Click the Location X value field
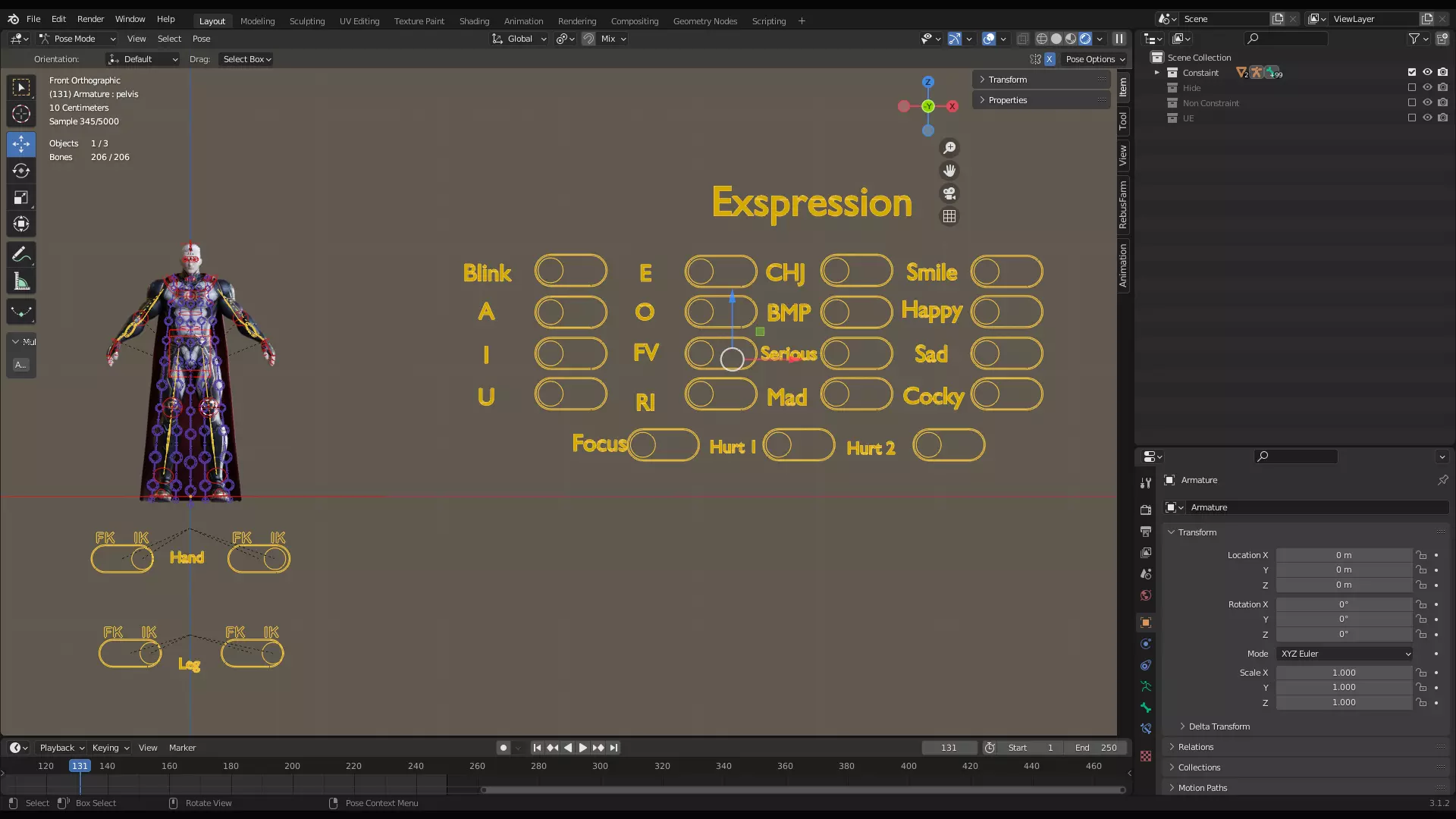Screen dimensions: 1456x819 pyautogui.click(x=1343, y=555)
